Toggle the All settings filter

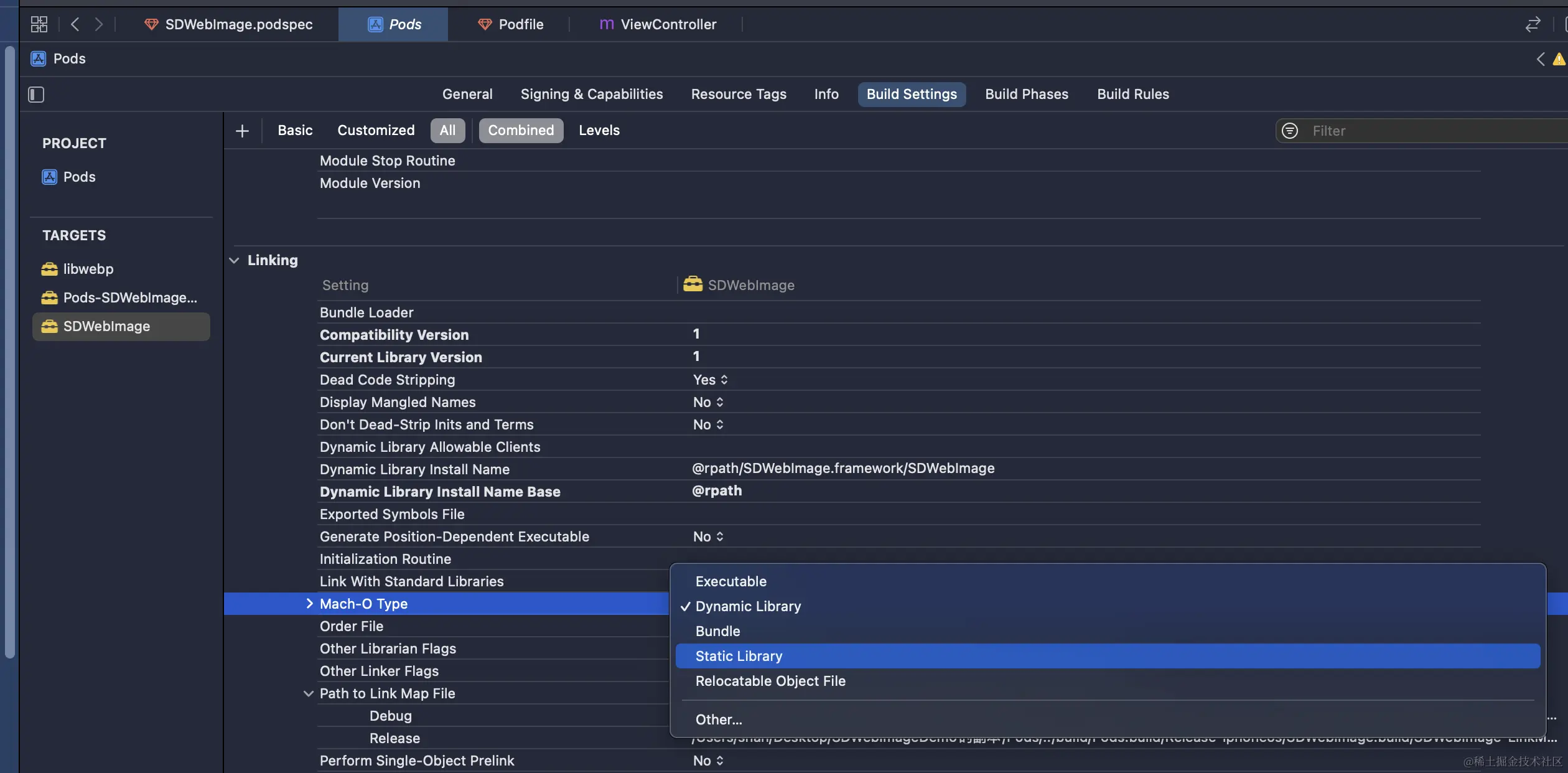tap(447, 131)
